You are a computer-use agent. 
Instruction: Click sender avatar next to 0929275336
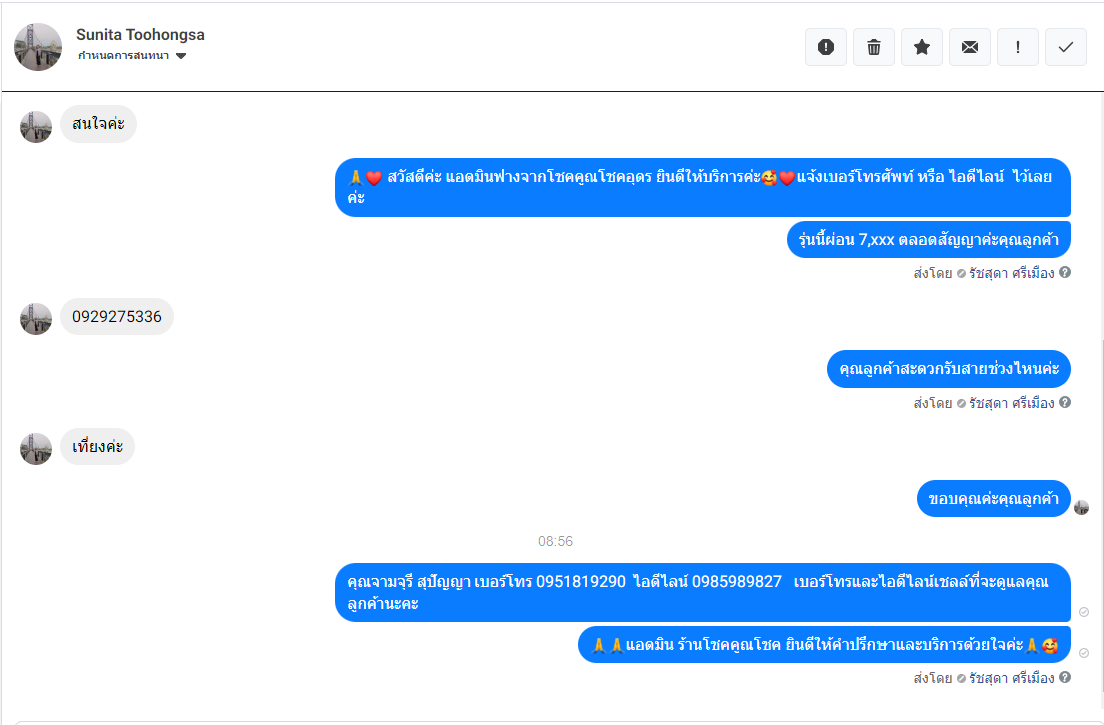tap(36, 319)
